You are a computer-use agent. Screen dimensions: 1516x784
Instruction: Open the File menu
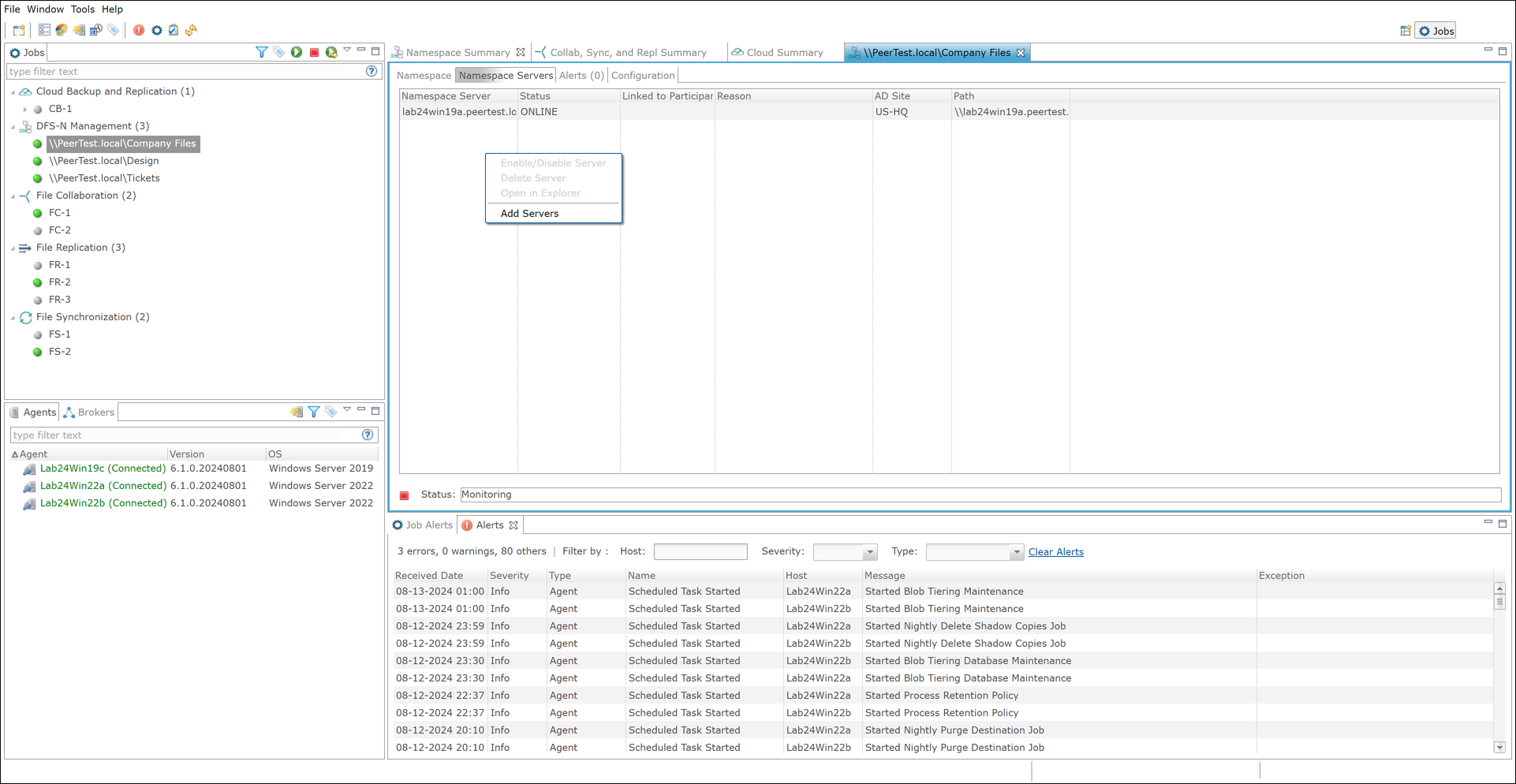(x=12, y=9)
